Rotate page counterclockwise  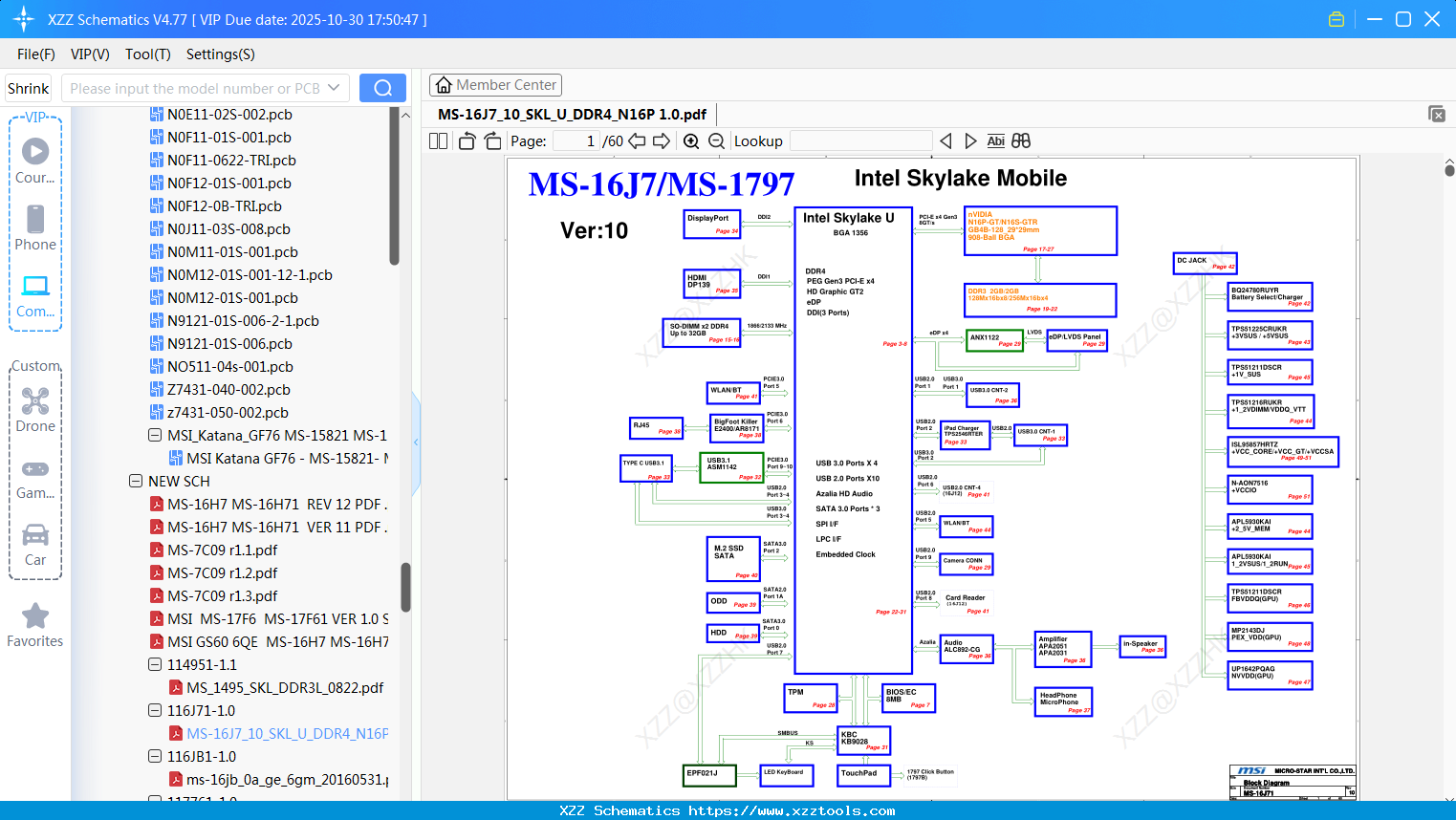[x=467, y=141]
